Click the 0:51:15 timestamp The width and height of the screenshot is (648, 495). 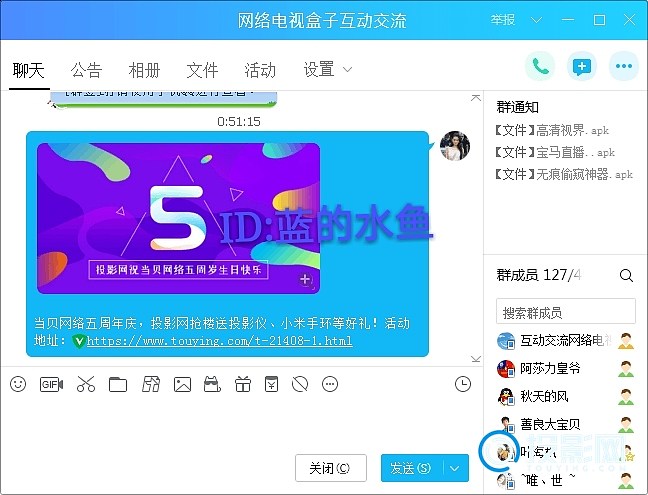(239, 121)
